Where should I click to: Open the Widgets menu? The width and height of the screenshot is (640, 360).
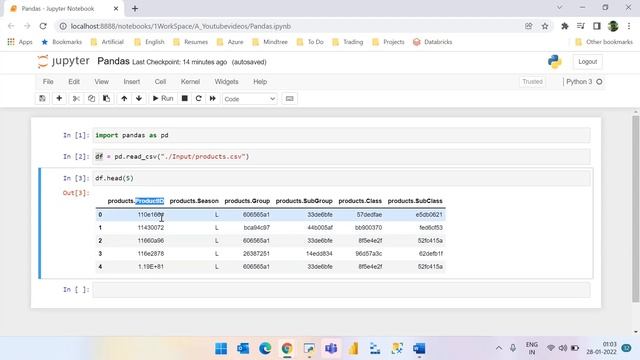(x=226, y=82)
